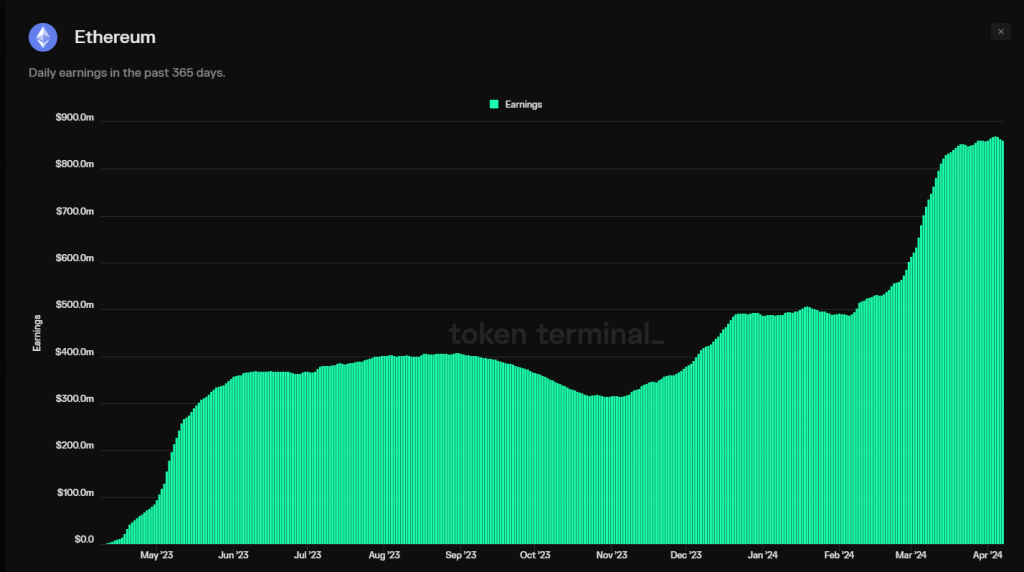1024x572 pixels.
Task: Close the chart with the X button
Action: point(1001,32)
